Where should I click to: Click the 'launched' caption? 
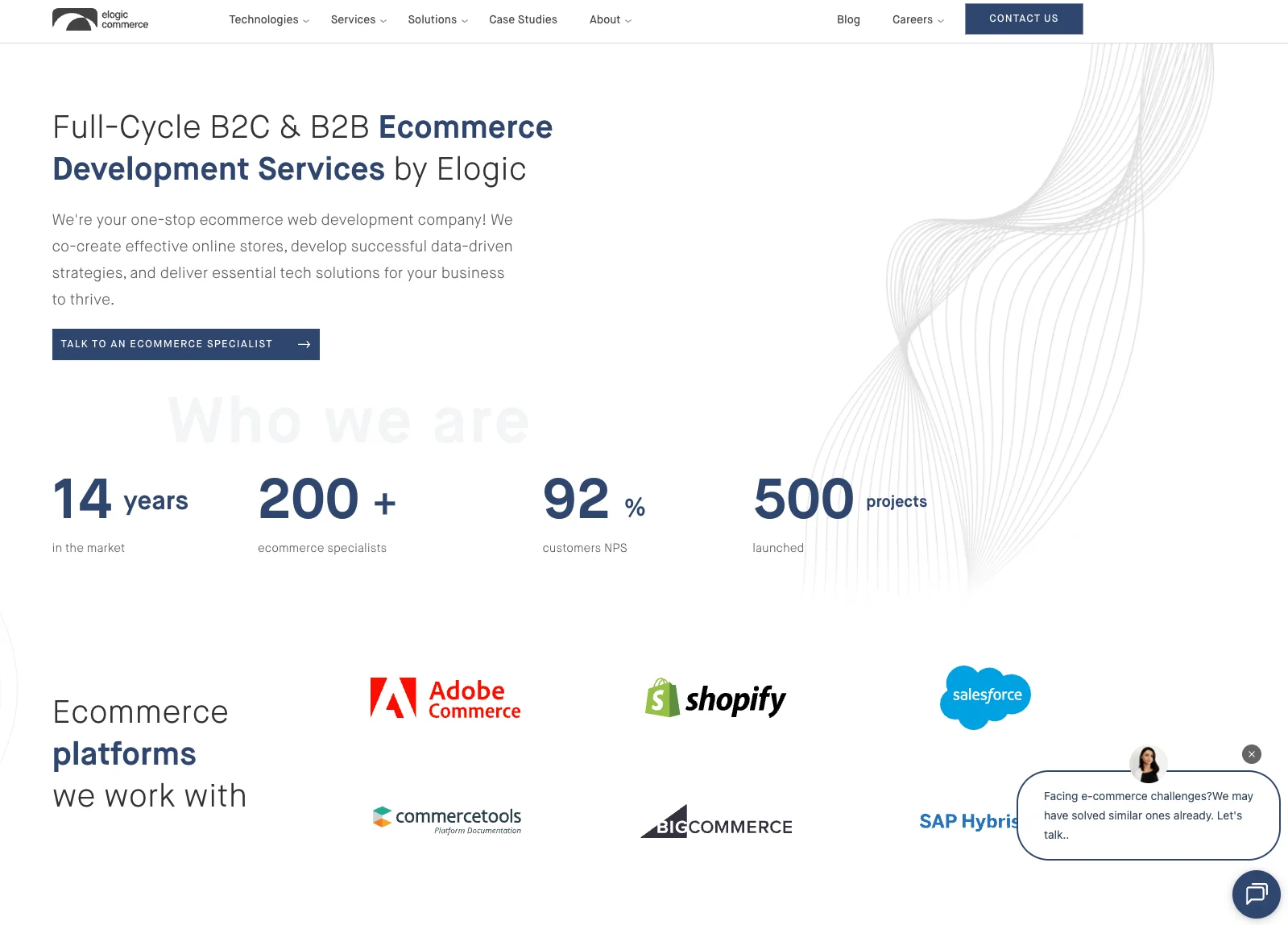[778, 548]
